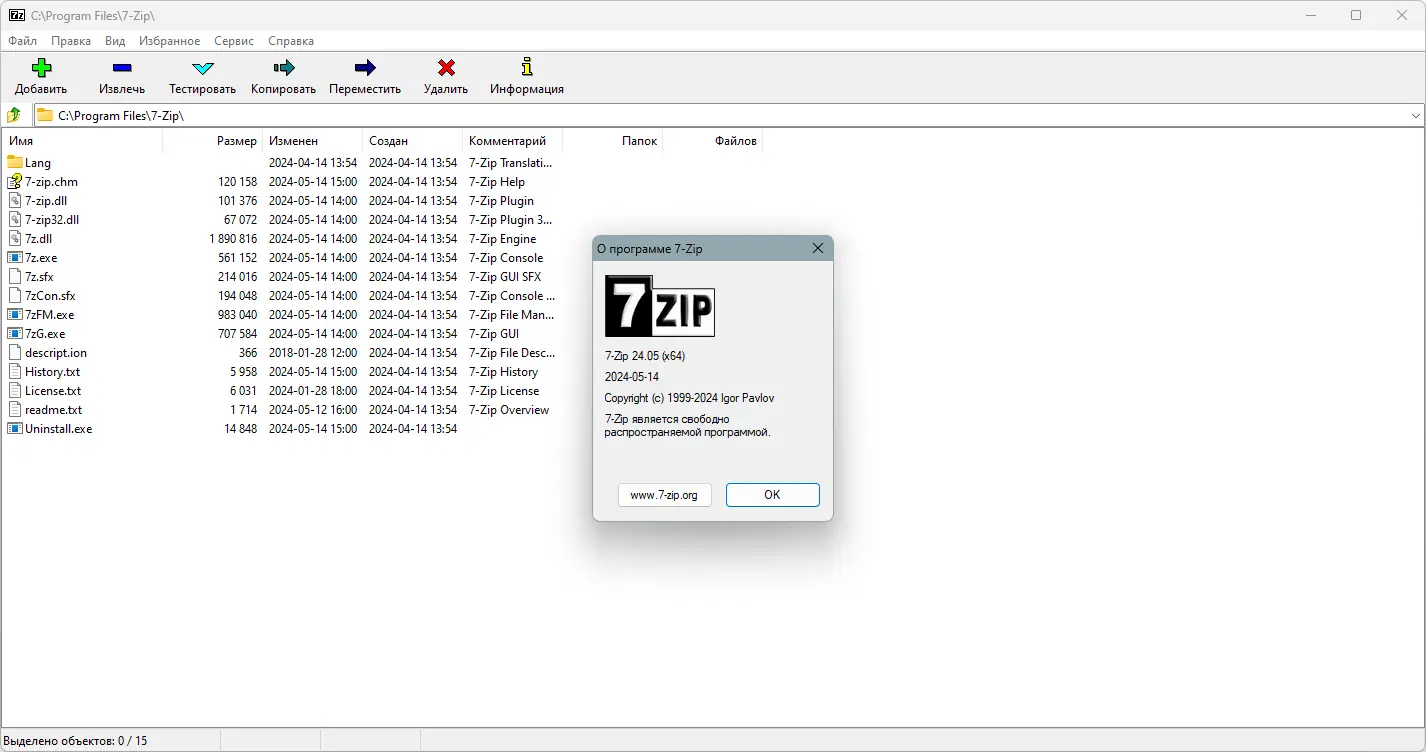The image size is (1426, 752).
Task: Open the Файл menu
Action: pyautogui.click(x=23, y=41)
